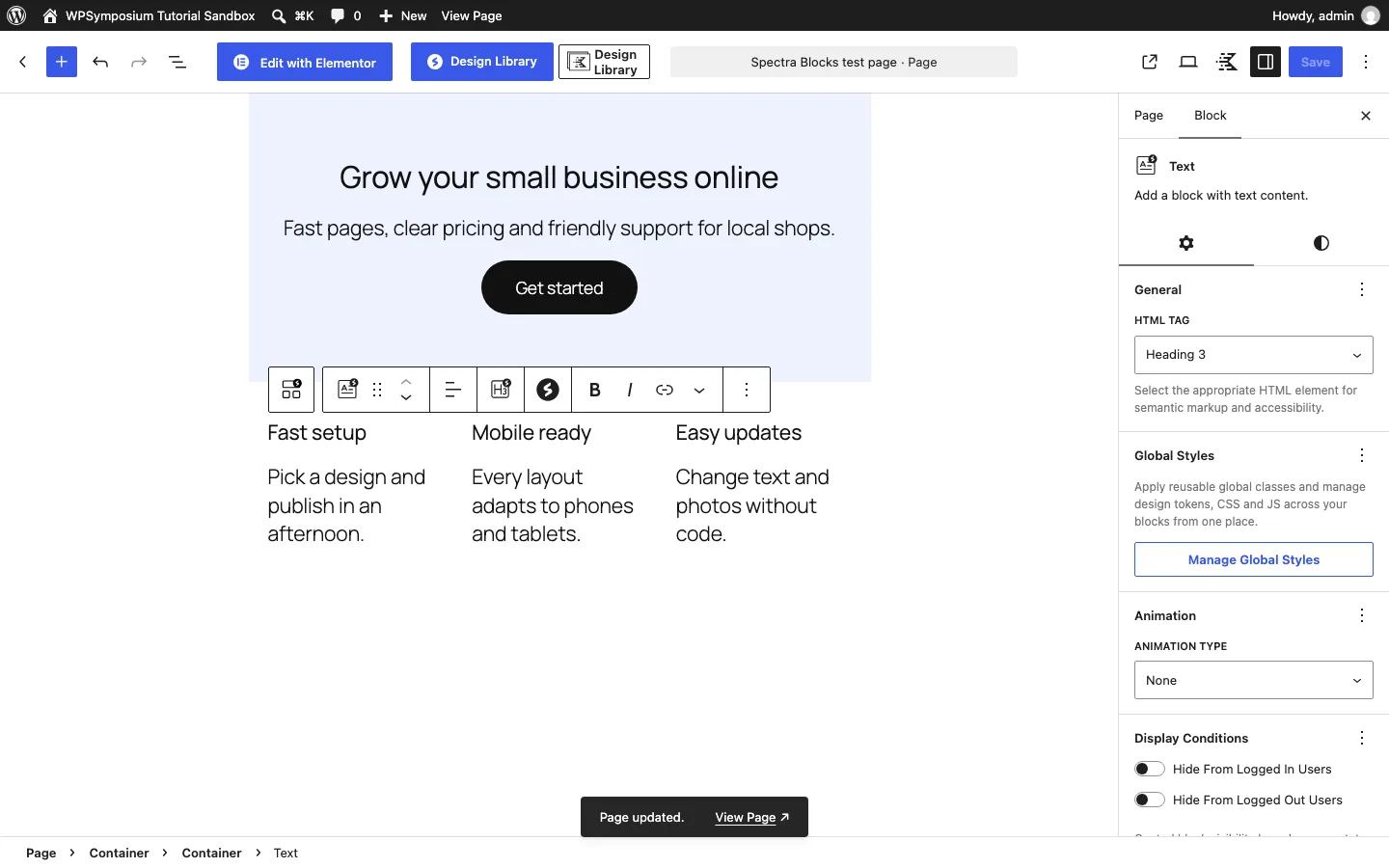Viewport: 1389px width, 868px height.
Task: Open the editor options three-dot menu
Action: (1366, 62)
